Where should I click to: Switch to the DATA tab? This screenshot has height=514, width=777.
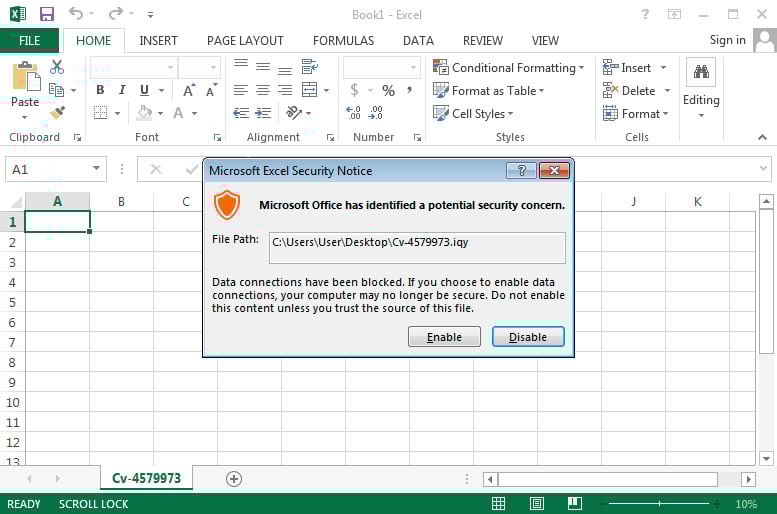tap(418, 41)
